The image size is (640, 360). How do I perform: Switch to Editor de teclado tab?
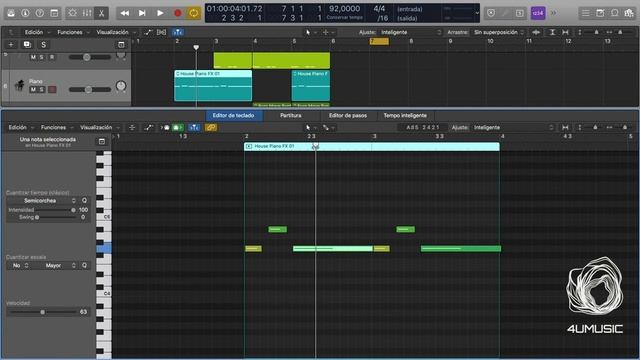click(233, 116)
